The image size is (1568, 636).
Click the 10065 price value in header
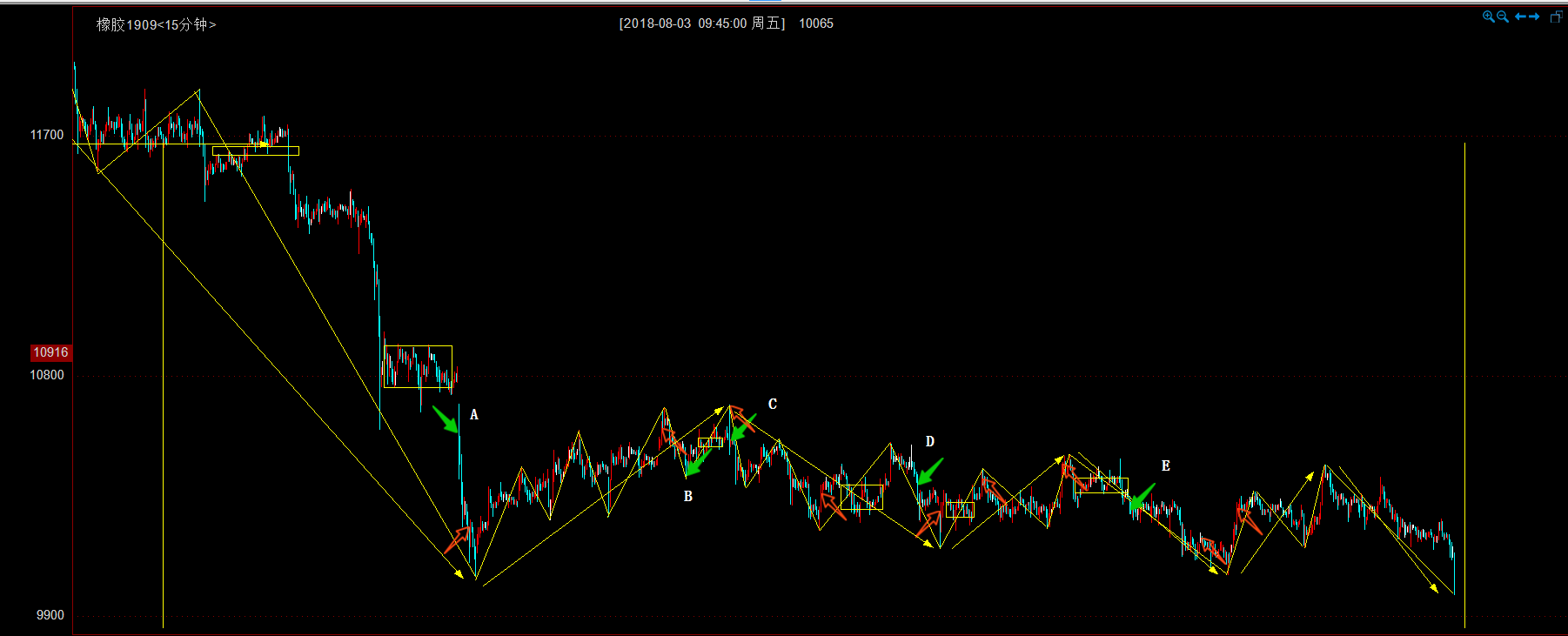coord(816,23)
